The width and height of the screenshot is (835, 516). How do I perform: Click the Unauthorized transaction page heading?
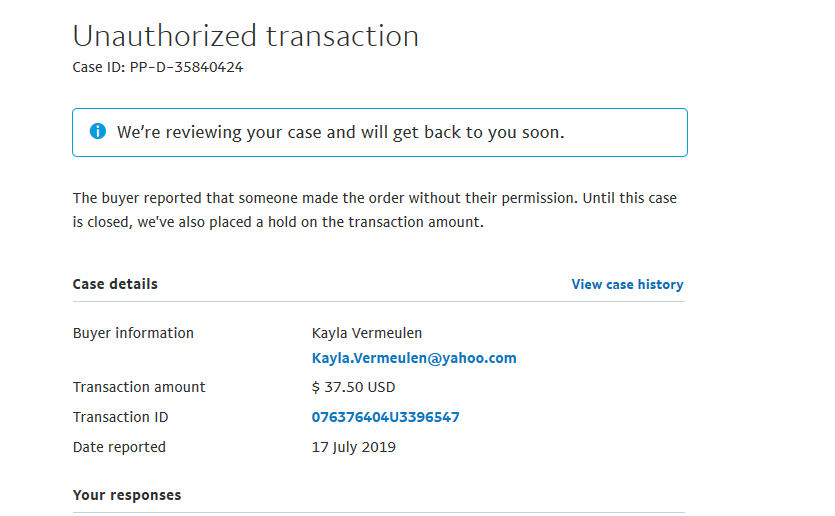pyautogui.click(x=245, y=36)
